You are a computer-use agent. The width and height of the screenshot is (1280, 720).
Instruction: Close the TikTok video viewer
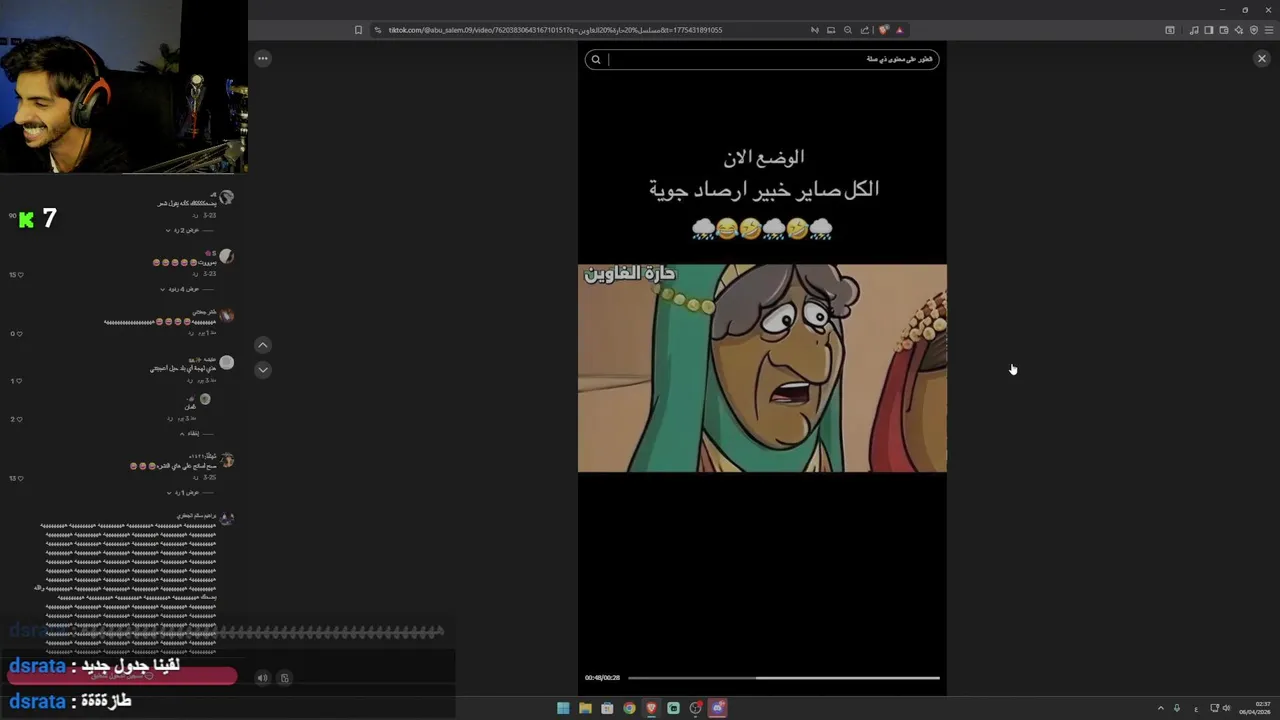point(1261,59)
